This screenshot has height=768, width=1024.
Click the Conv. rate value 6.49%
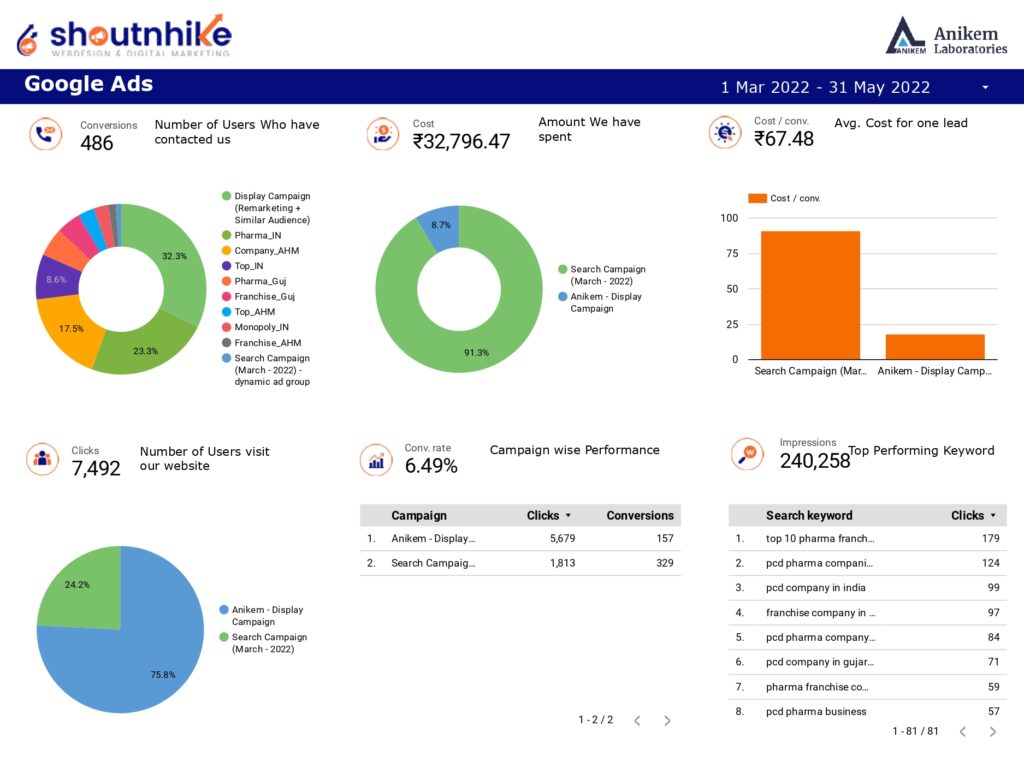coord(431,466)
